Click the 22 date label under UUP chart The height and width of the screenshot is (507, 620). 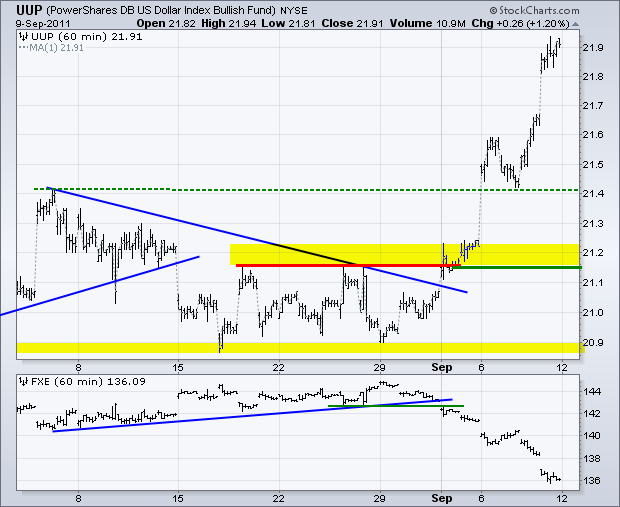(279, 367)
